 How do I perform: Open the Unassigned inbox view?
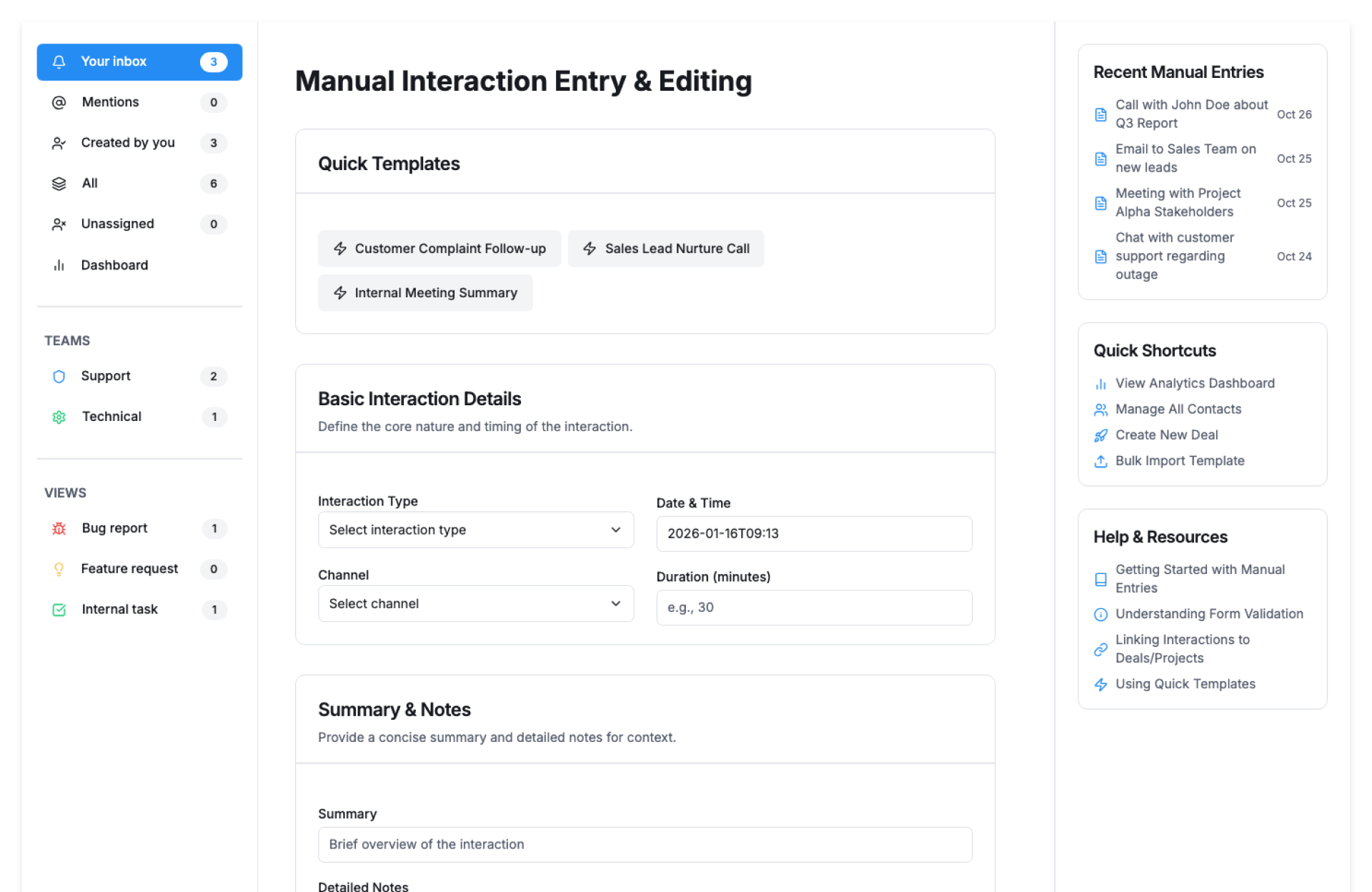pos(118,224)
